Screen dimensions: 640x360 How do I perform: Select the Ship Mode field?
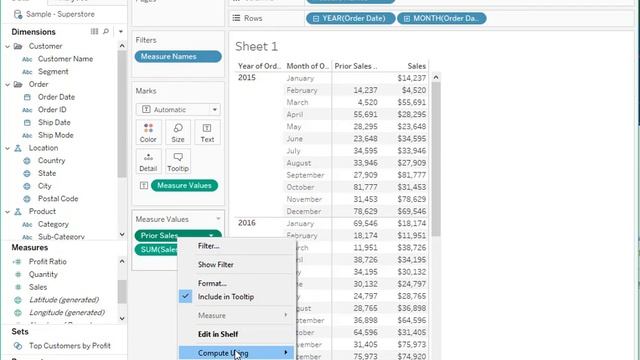pyautogui.click(x=56, y=135)
